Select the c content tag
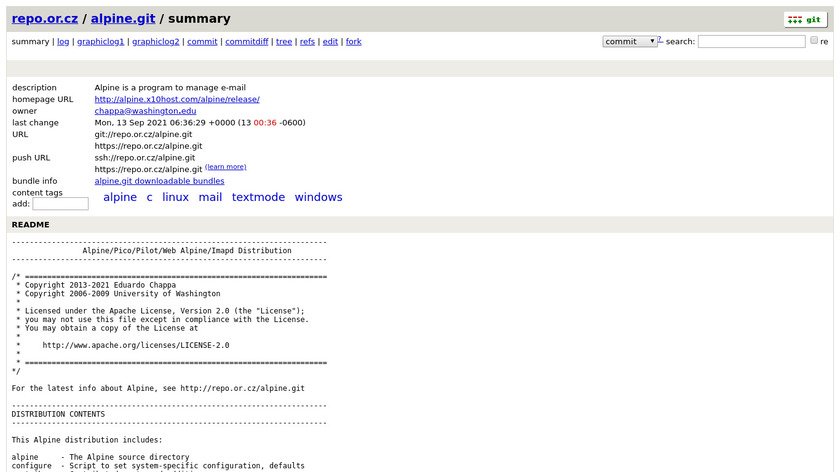This screenshot has width=840, height=472. (x=149, y=197)
